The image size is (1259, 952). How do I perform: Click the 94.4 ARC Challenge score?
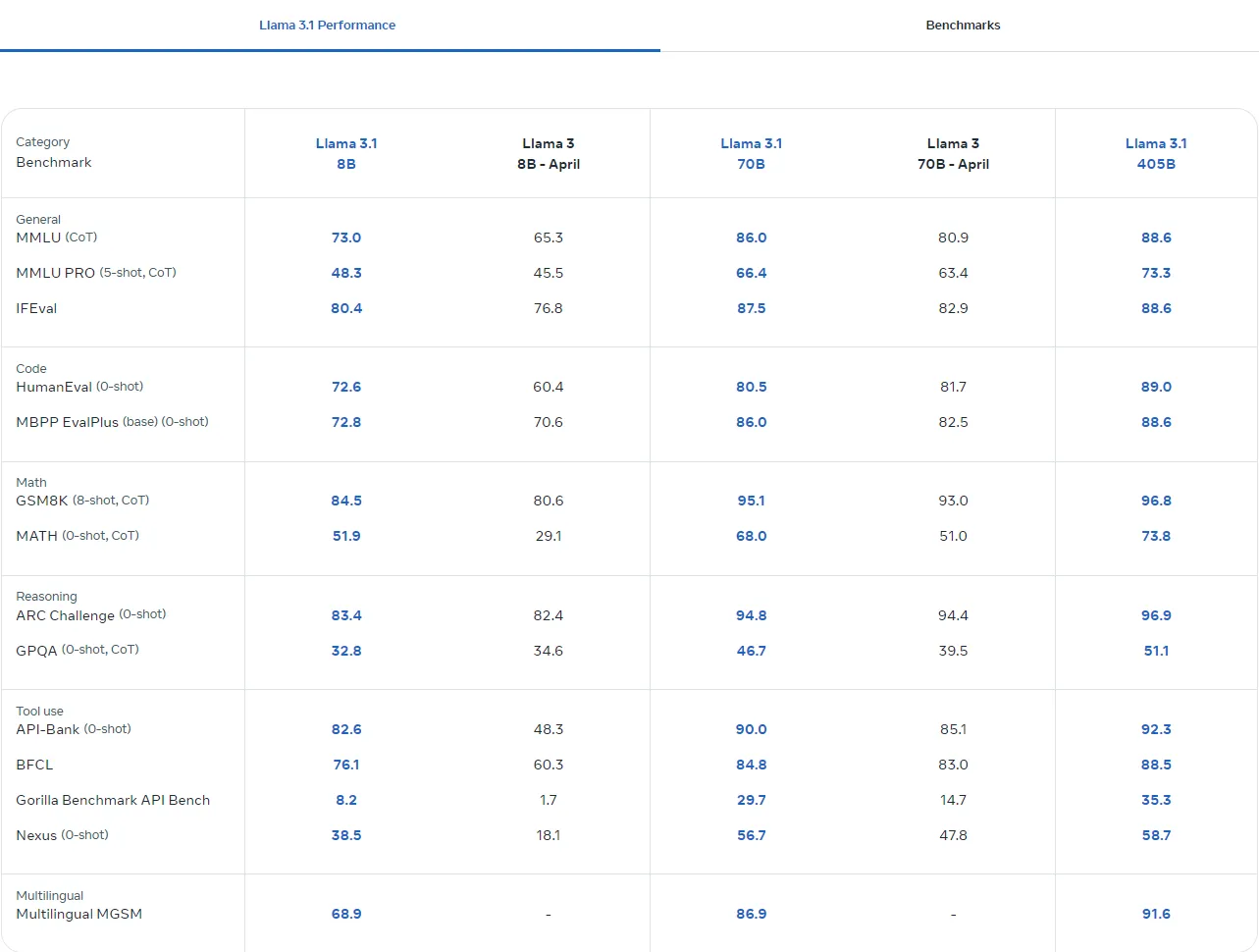click(953, 615)
